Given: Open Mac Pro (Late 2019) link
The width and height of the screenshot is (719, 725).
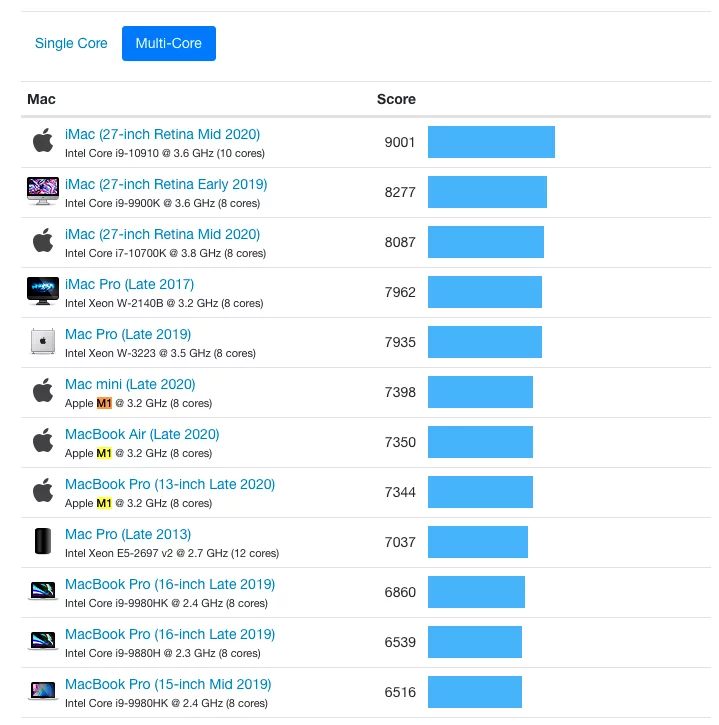Looking at the screenshot, I should (128, 334).
